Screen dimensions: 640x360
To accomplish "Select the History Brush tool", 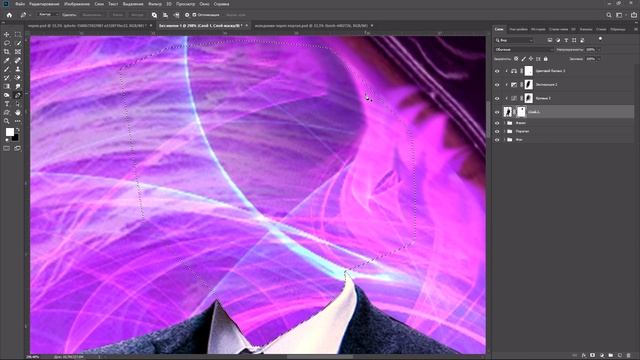I will click(7, 78).
